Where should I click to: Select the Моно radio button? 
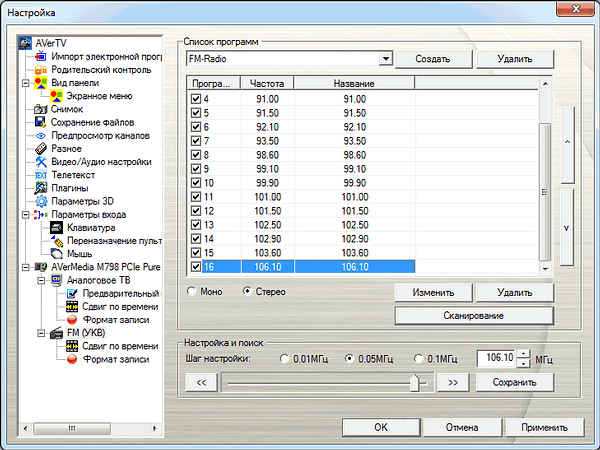pos(191,291)
